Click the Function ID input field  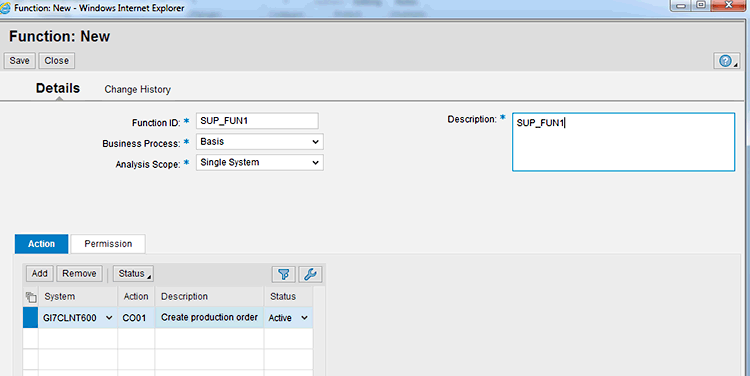coord(257,121)
